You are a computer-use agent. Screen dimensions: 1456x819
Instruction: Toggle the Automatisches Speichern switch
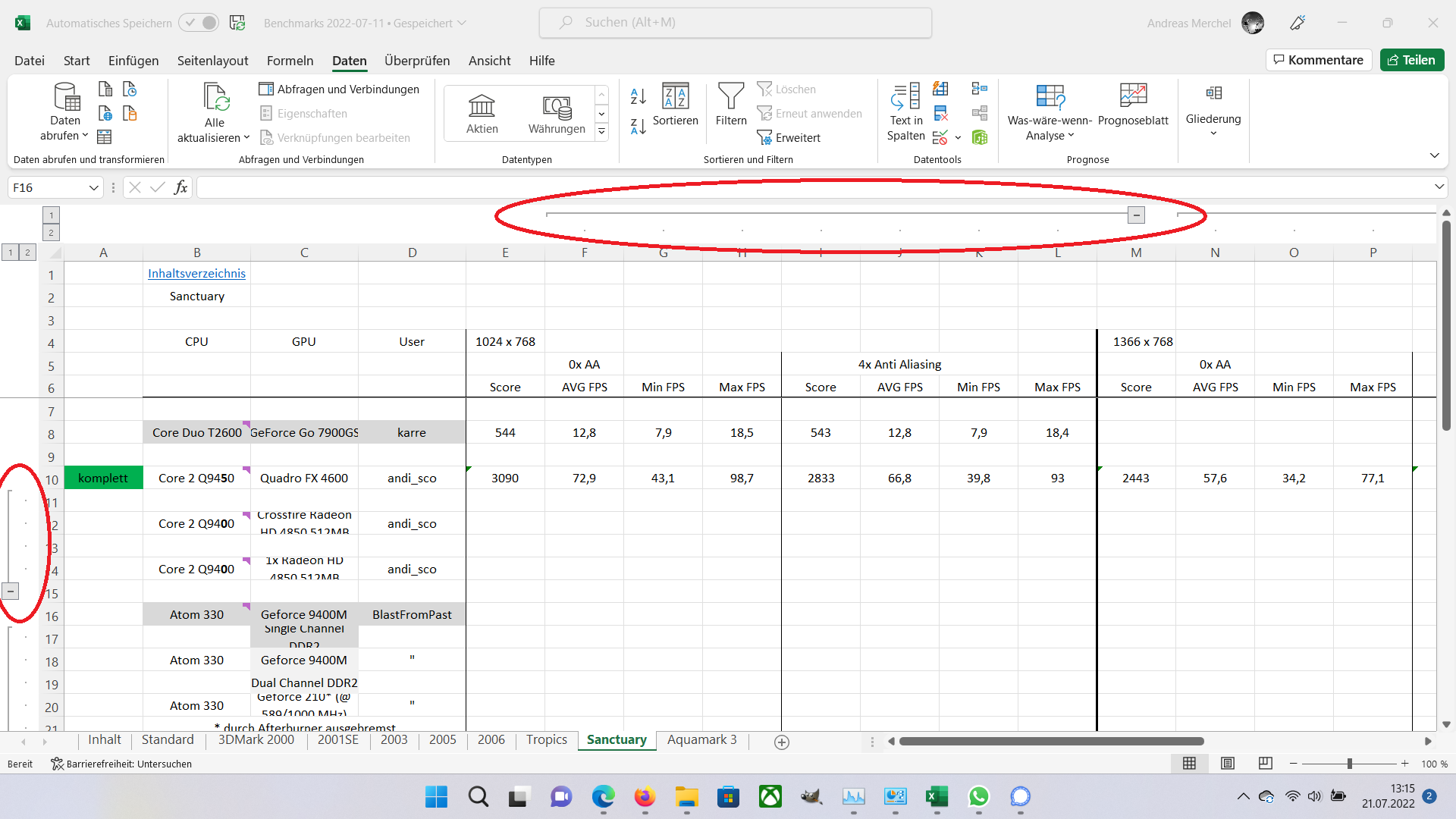199,23
